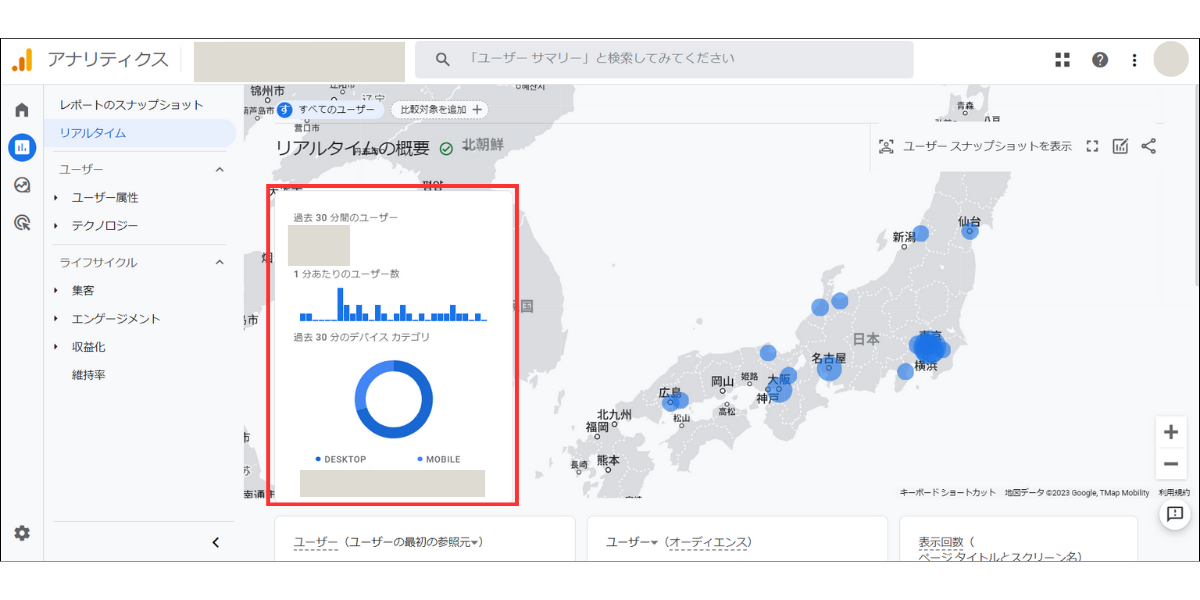Click MOBILE legend item
This screenshot has height=600, width=1200.
coord(439,459)
